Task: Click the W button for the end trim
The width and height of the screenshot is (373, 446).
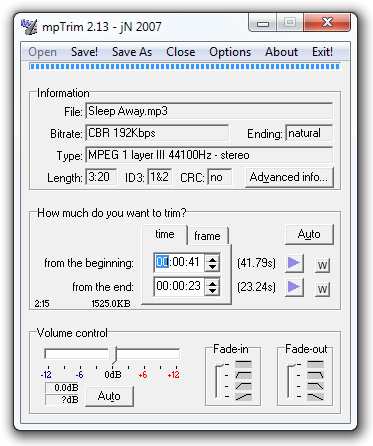Action: [x=322, y=289]
